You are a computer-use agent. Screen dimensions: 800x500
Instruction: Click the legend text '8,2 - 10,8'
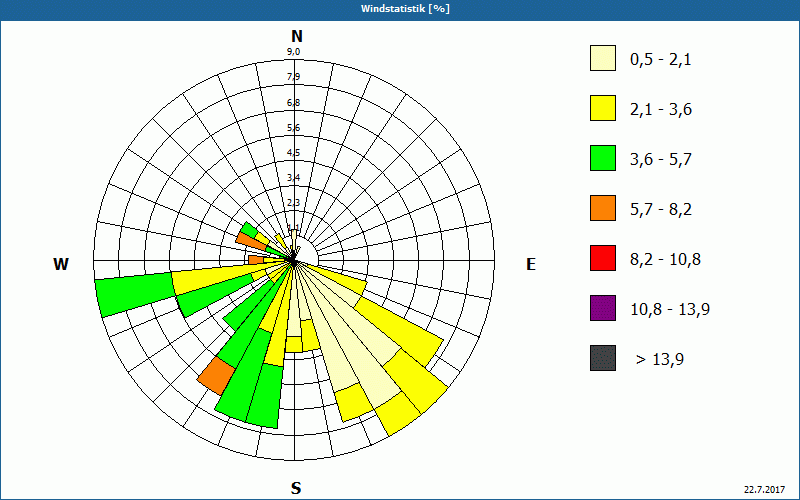665,260
